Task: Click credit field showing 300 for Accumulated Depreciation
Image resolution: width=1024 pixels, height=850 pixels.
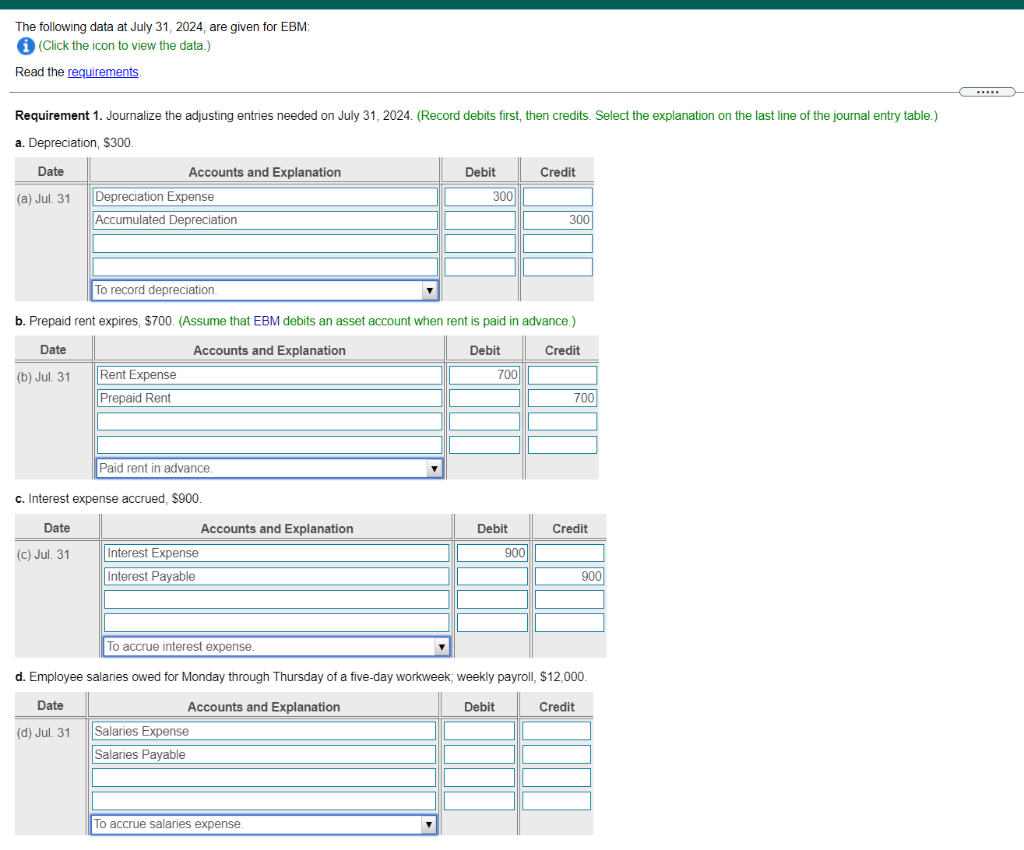Action: (558, 220)
